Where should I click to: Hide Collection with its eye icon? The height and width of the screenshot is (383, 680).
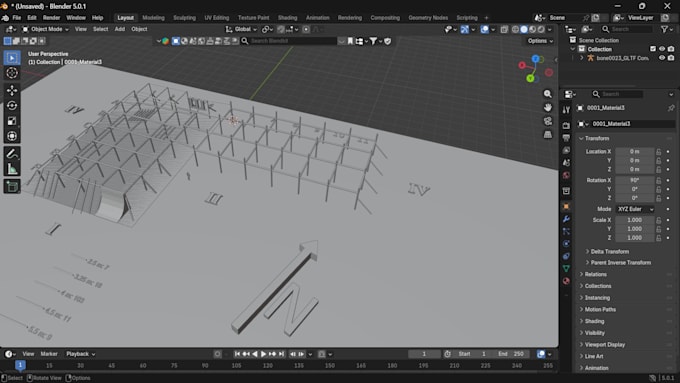[662, 49]
